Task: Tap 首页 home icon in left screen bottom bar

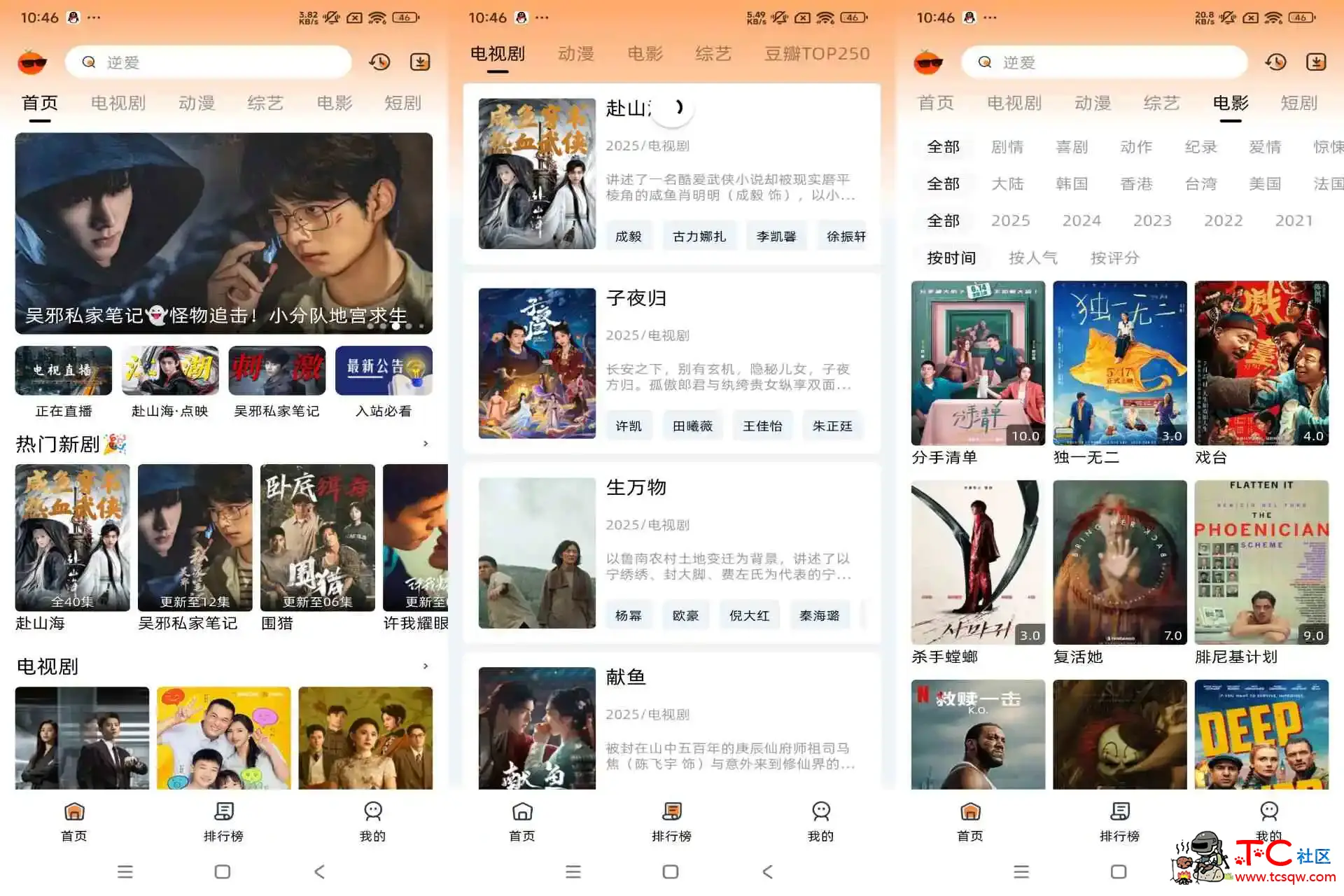Action: (x=74, y=811)
